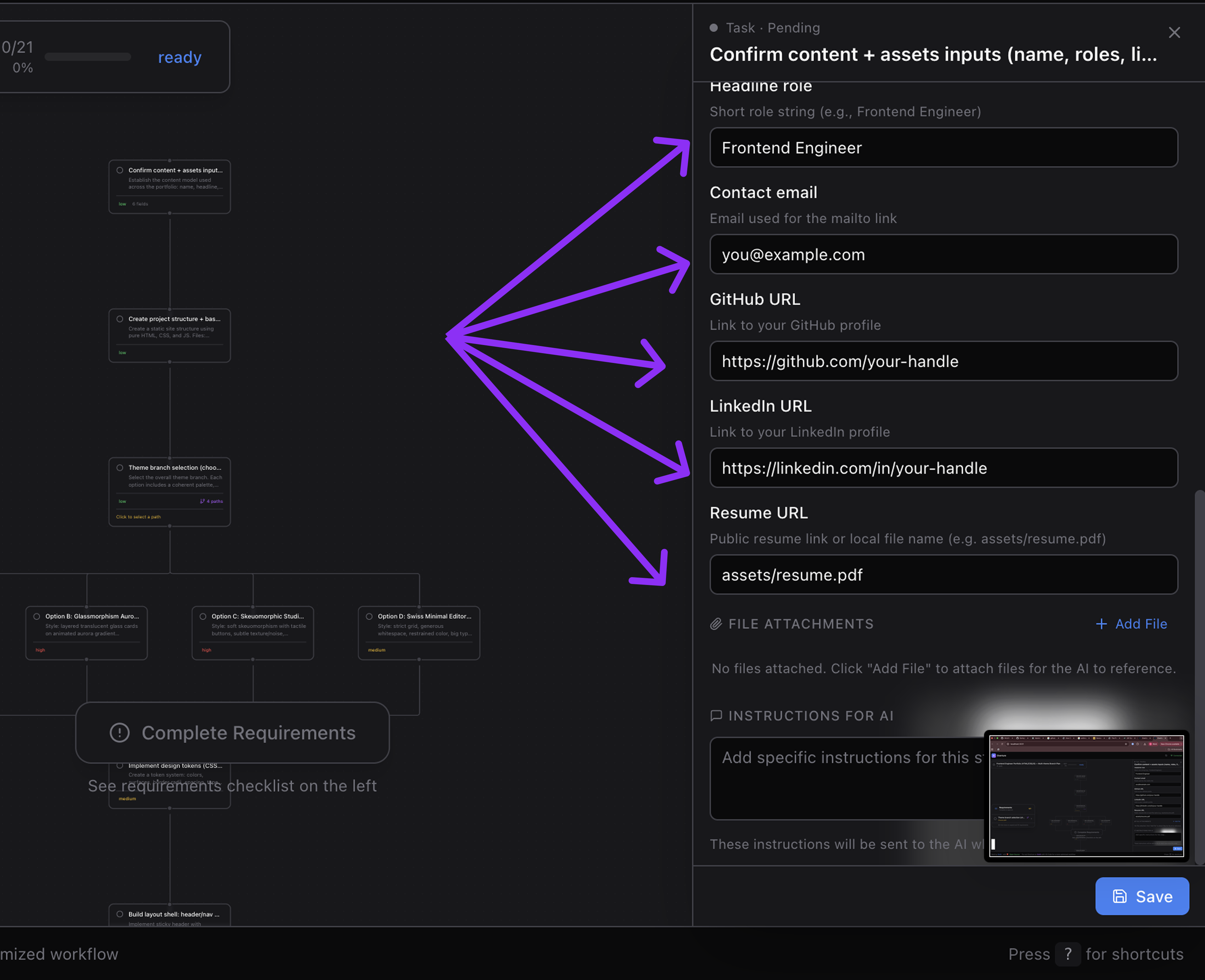1205x980 pixels.
Task: Toggle the Option C Skeuomorphic Studio circle
Action: click(203, 616)
